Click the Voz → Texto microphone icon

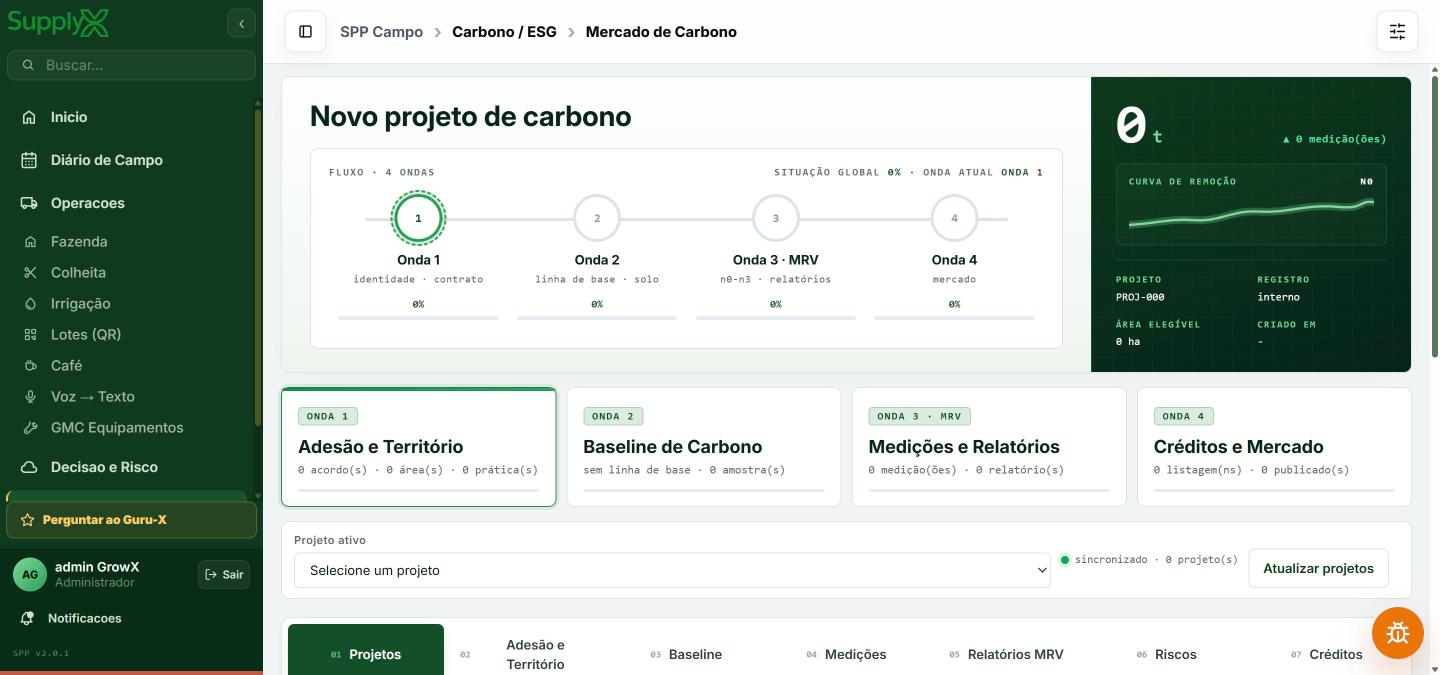click(x=30, y=397)
